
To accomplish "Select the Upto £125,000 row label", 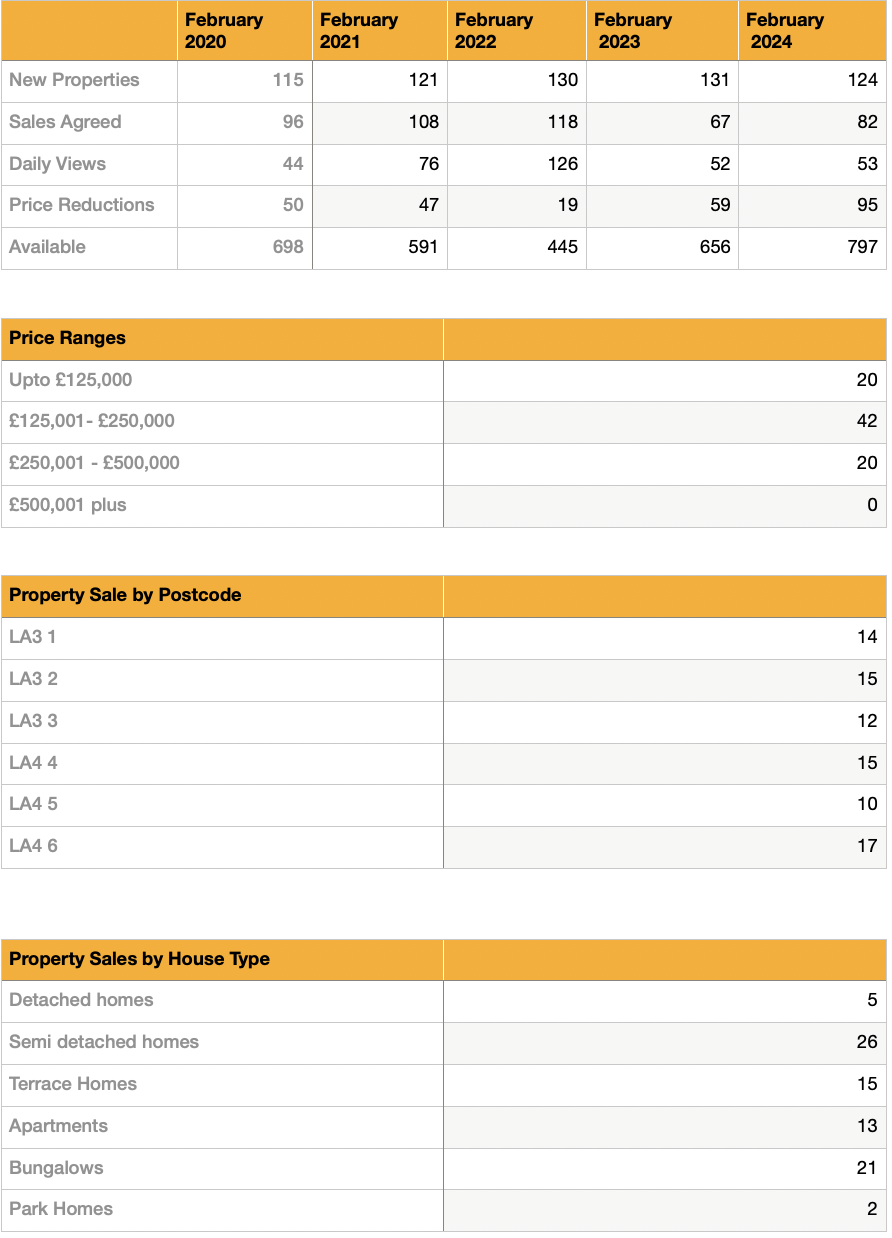I will coord(71,380).
